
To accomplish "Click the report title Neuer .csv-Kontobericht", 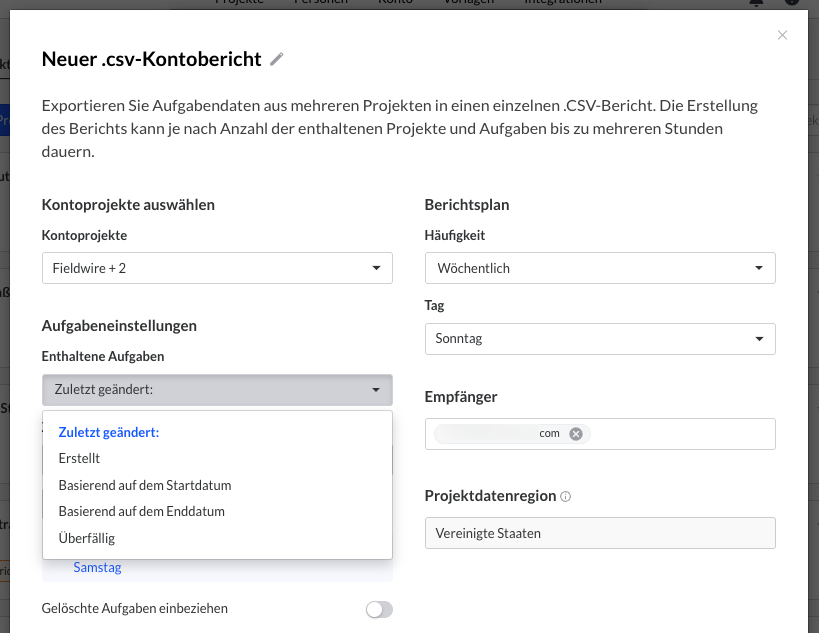I will pos(152,59).
